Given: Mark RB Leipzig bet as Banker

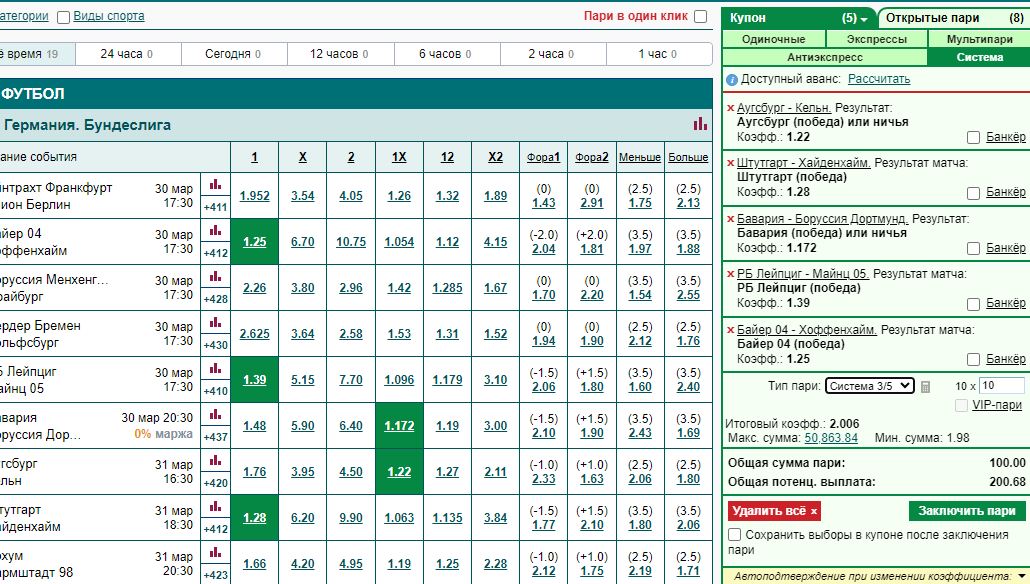Looking at the screenshot, I should coord(974,304).
